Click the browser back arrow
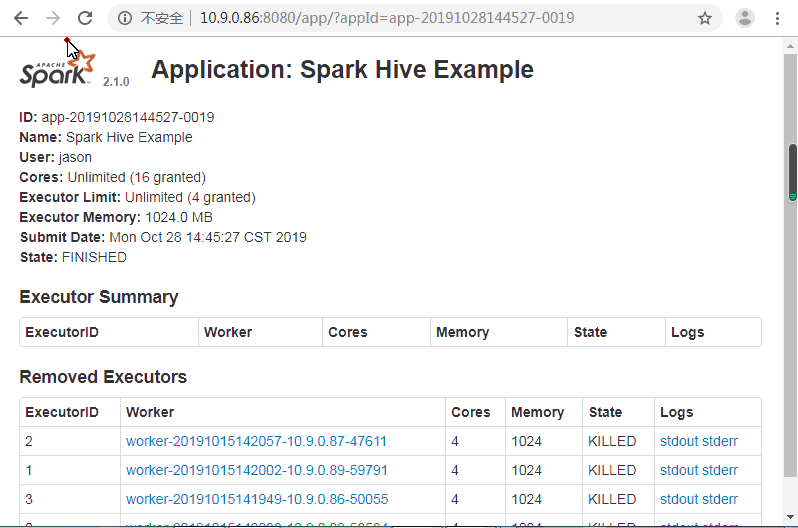Screen dimensions: 798x528 pyautogui.click(x=21, y=18)
